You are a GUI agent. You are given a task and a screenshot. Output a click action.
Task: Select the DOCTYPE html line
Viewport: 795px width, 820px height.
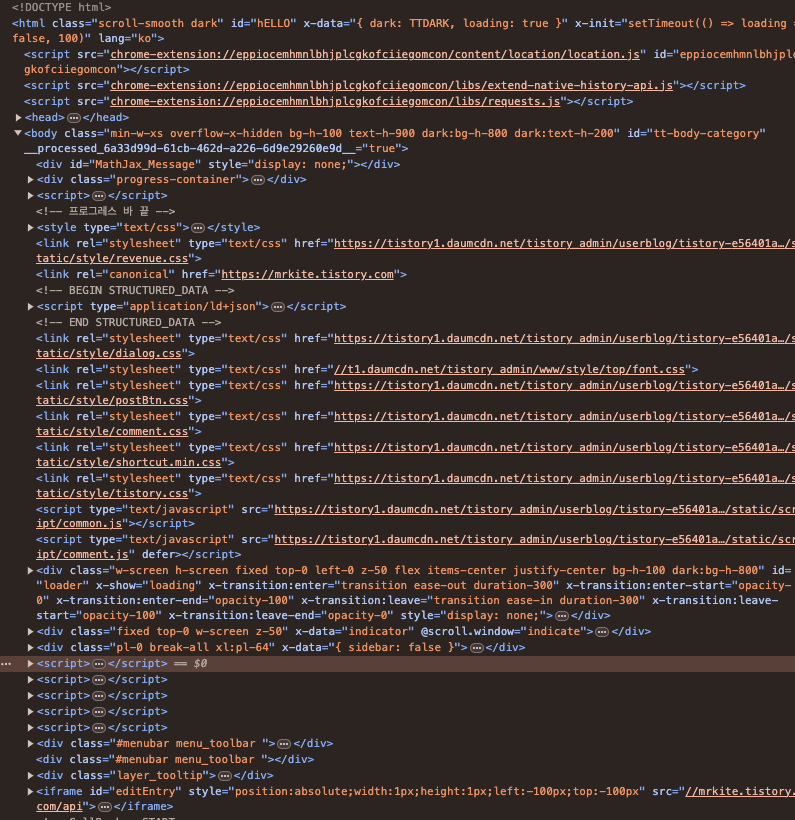[x=61, y=7]
